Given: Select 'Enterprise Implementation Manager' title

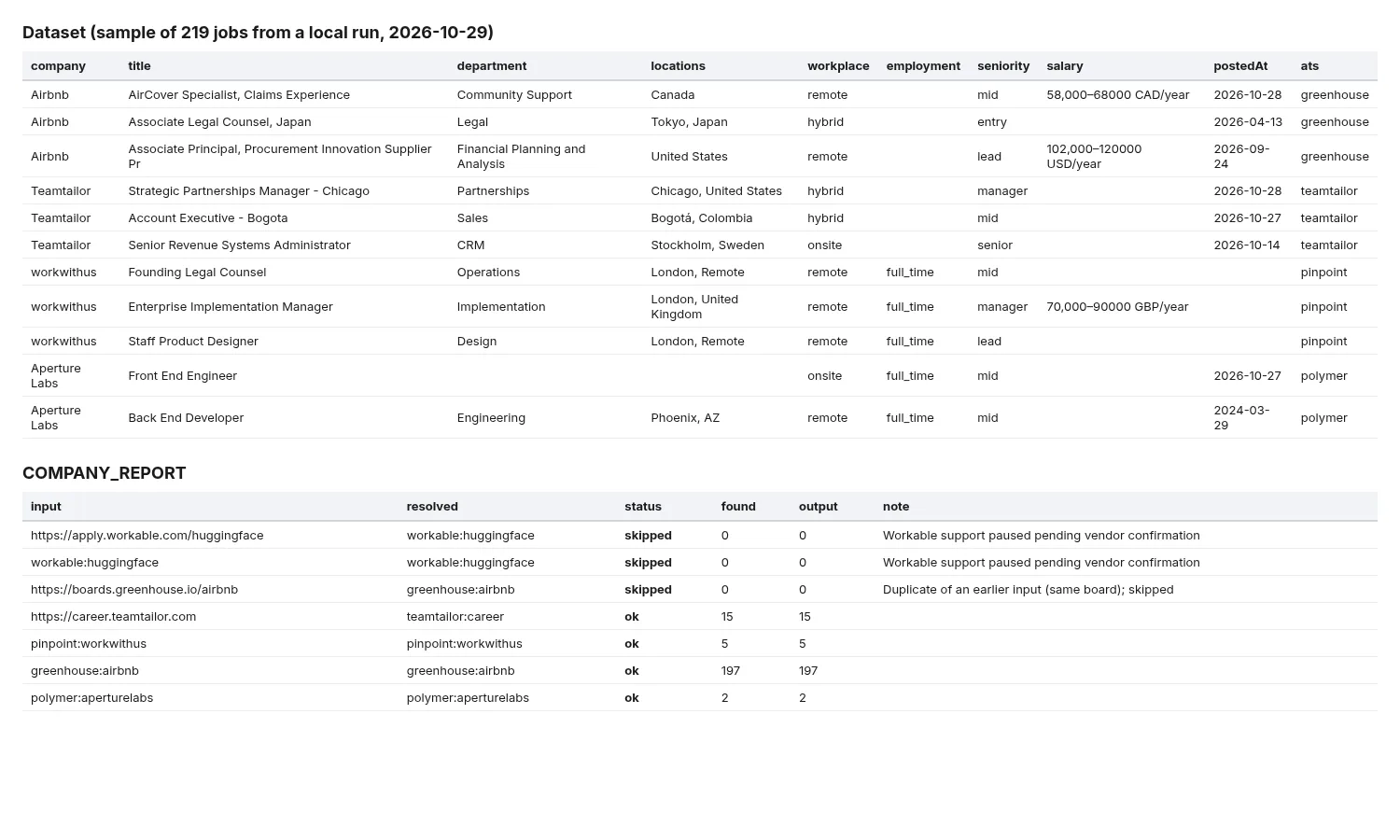Looking at the screenshot, I should [231, 307].
